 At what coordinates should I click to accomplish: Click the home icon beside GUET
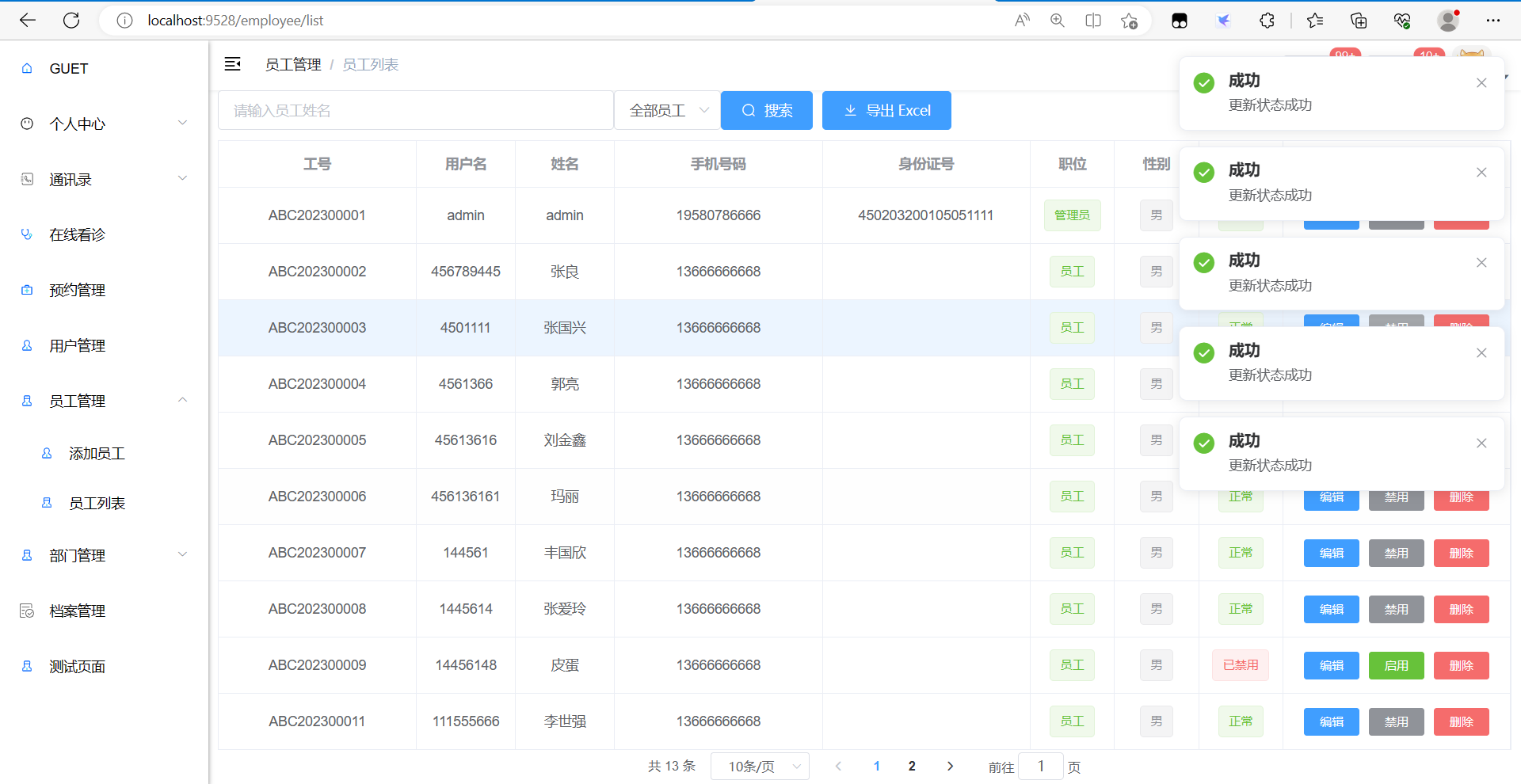coord(27,68)
